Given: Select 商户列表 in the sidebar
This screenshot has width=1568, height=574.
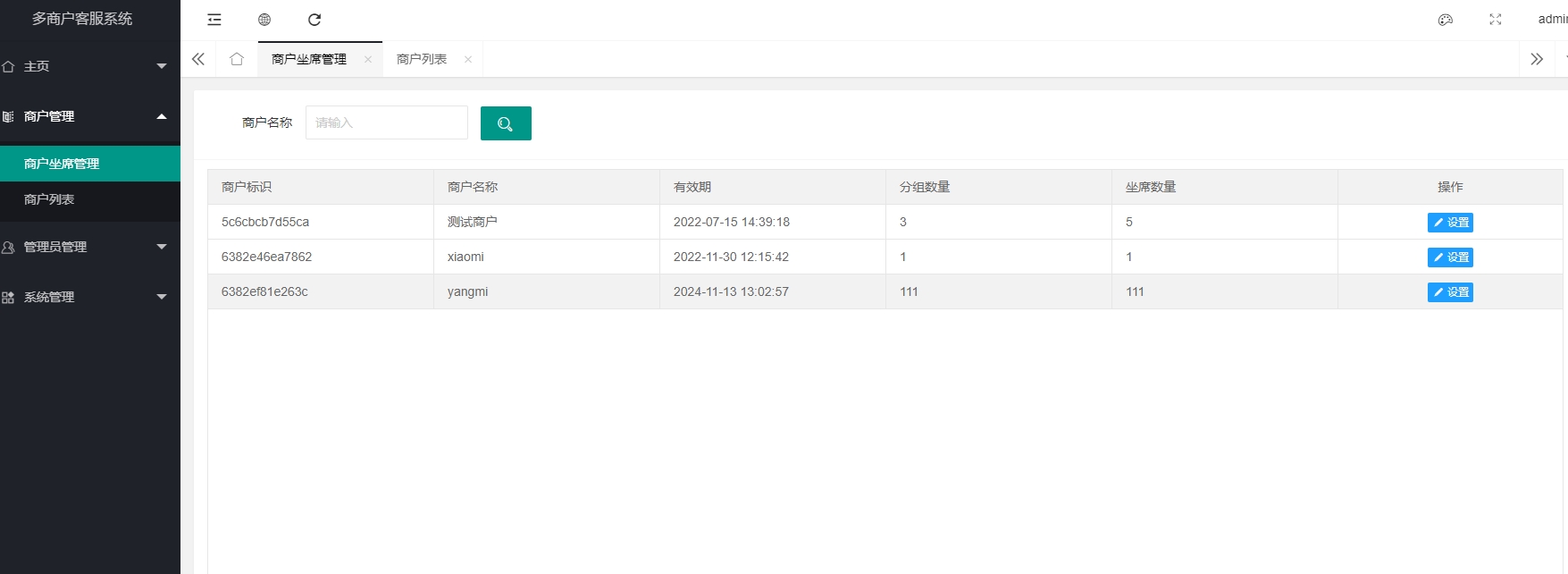Looking at the screenshot, I should click(x=50, y=199).
